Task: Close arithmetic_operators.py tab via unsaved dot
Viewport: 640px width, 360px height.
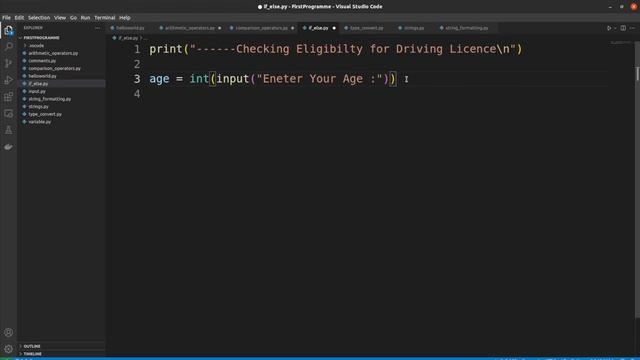Action: pyautogui.click(x=220, y=28)
